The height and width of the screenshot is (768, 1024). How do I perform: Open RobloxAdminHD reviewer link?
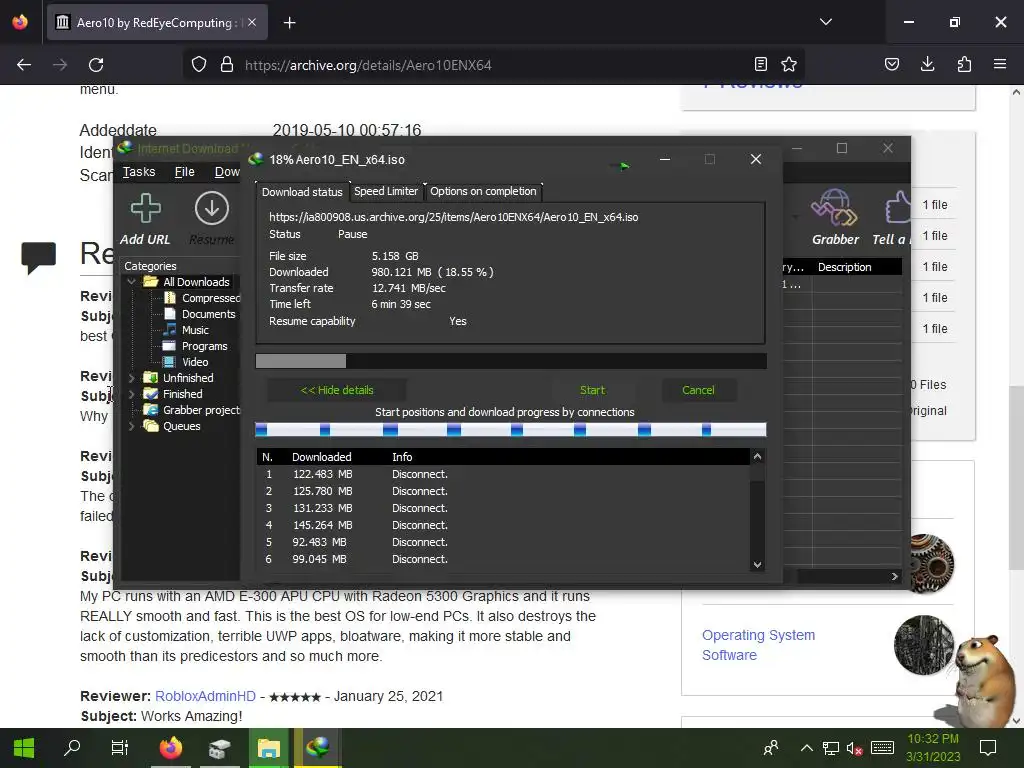point(205,696)
